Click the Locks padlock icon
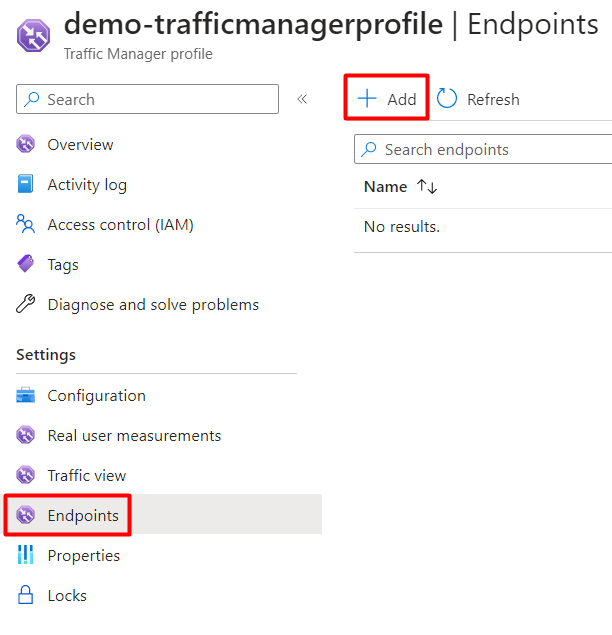This screenshot has height=635, width=612. [x=26, y=595]
